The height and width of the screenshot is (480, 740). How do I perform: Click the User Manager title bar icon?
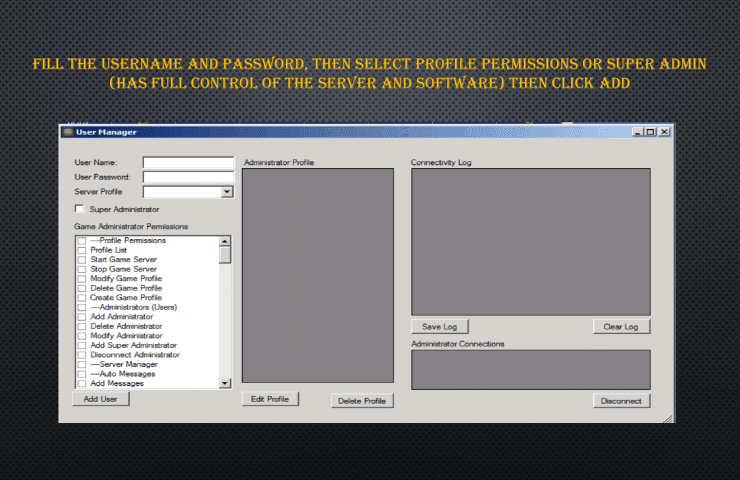click(x=68, y=132)
